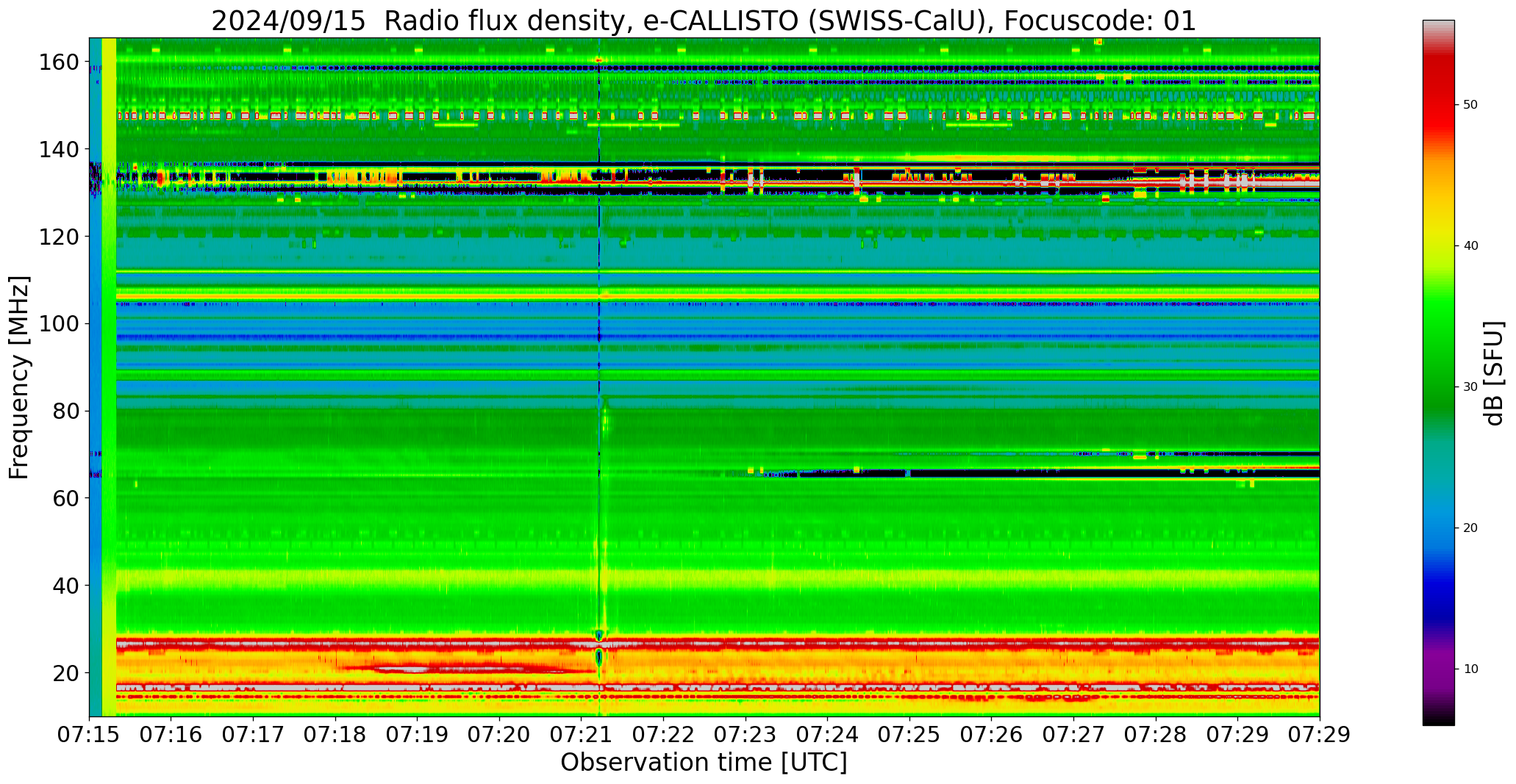Click the 07:25 time tick label

909,734
